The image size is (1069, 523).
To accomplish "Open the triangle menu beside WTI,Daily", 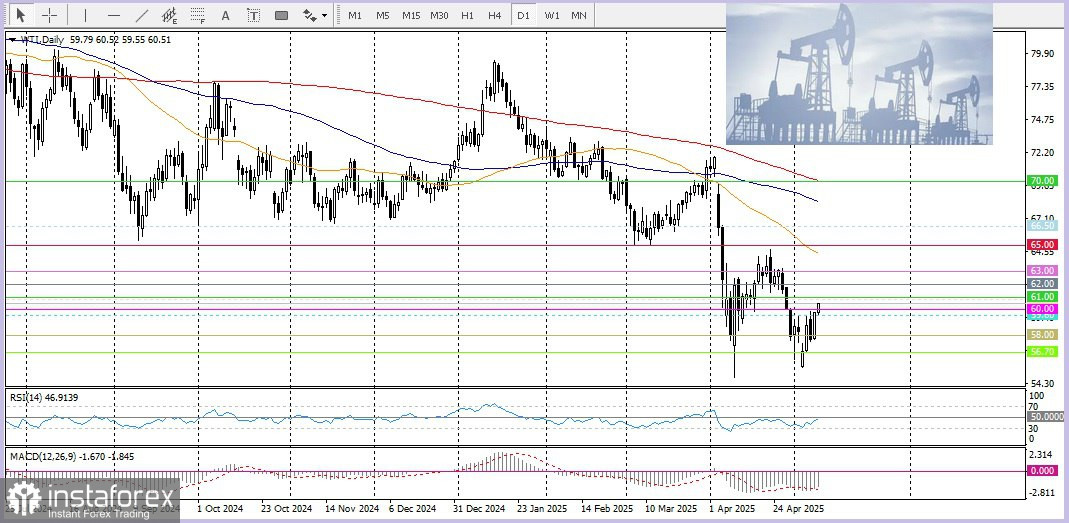I will 13,40.
